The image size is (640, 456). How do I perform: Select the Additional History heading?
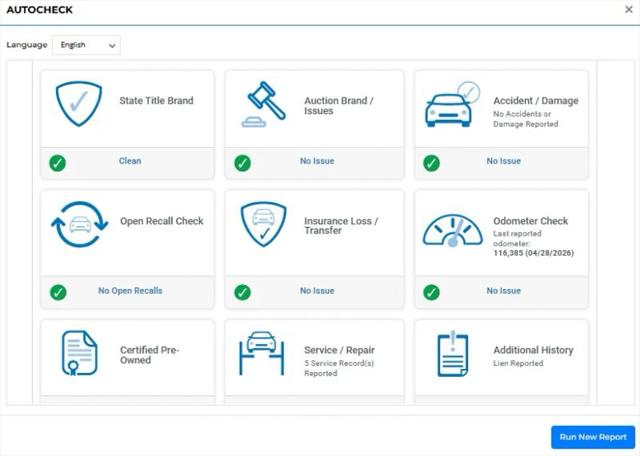coord(533,350)
